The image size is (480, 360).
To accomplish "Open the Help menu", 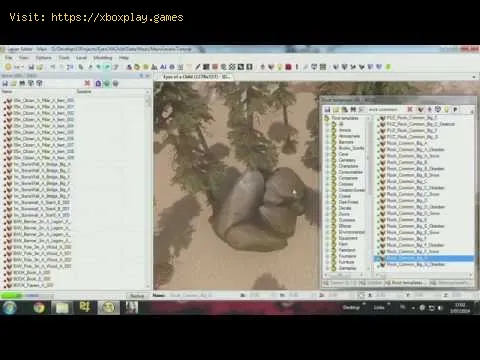I will pyautogui.click(x=124, y=58).
